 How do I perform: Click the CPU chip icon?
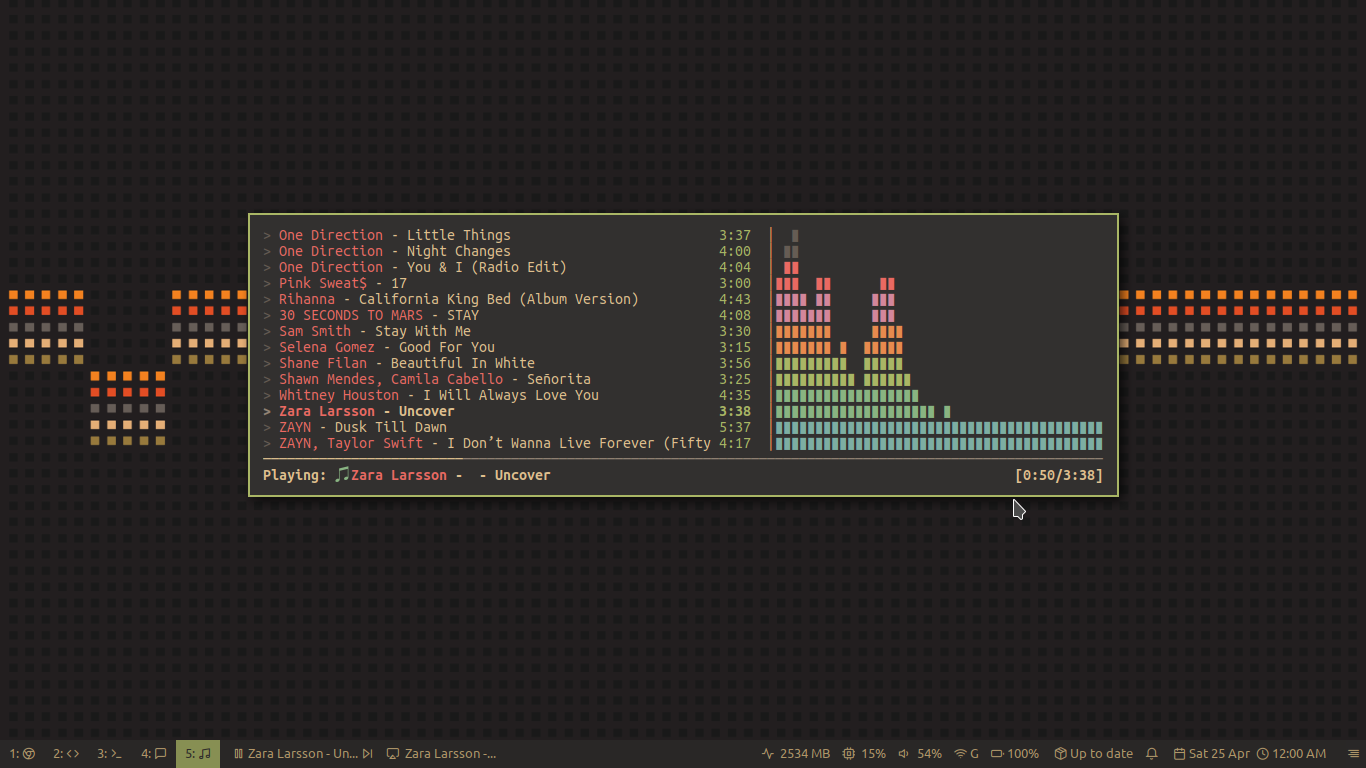pyautogui.click(x=849, y=754)
